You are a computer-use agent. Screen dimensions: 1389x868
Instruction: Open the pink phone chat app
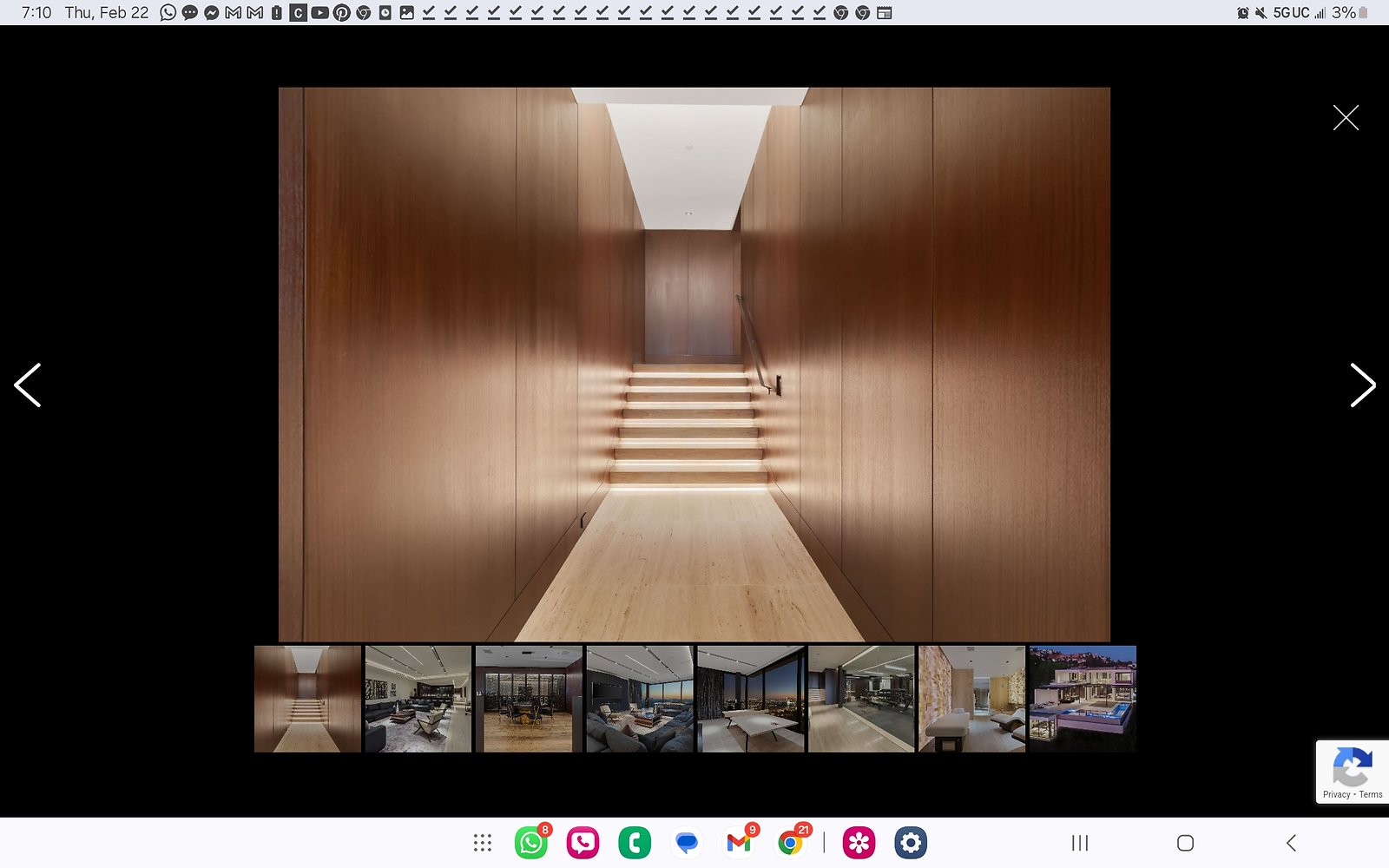point(583,843)
